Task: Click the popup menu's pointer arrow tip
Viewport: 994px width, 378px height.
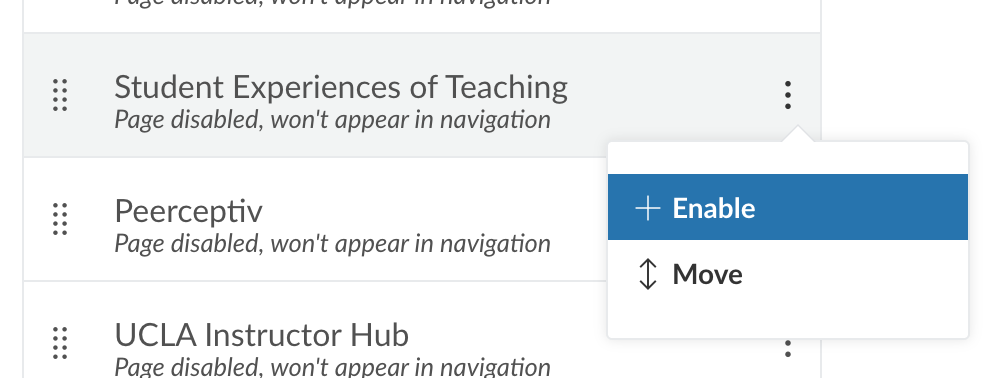Action: (x=798, y=129)
